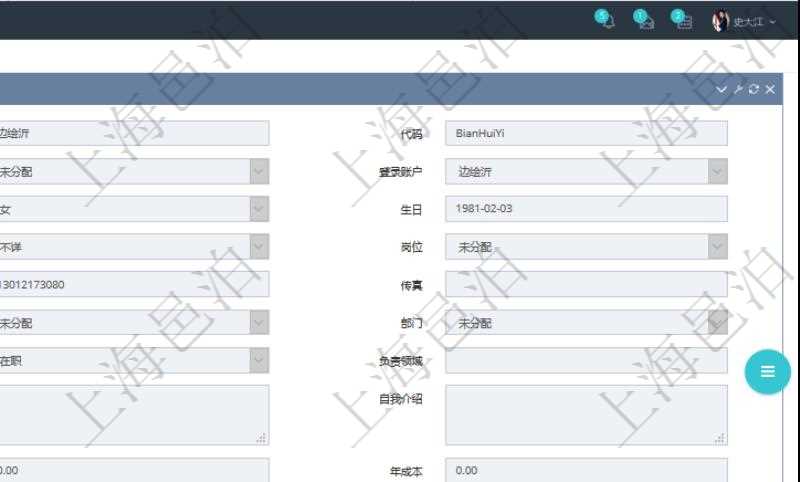Open the bell notifications icon
Image resolution: width=800 pixels, height=482 pixels.
point(605,19)
